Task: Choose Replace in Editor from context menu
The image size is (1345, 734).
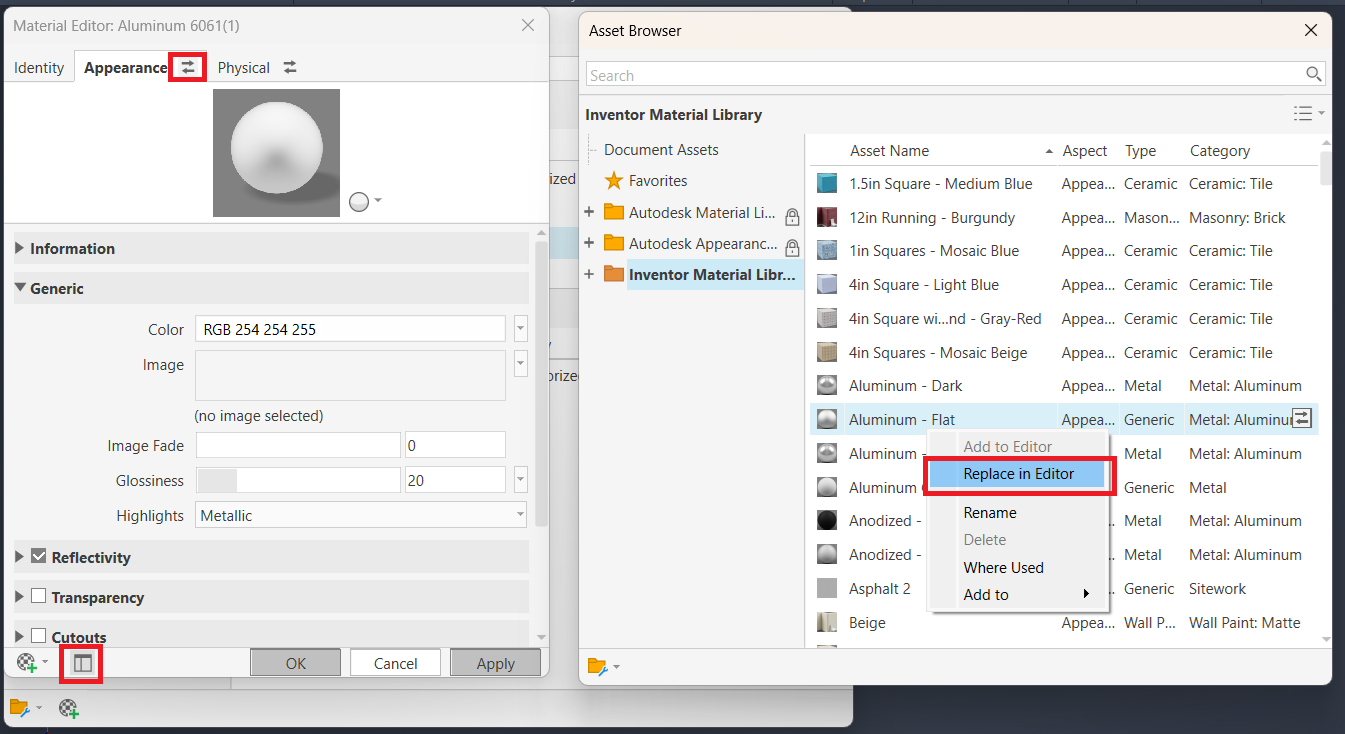Action: 1018,474
